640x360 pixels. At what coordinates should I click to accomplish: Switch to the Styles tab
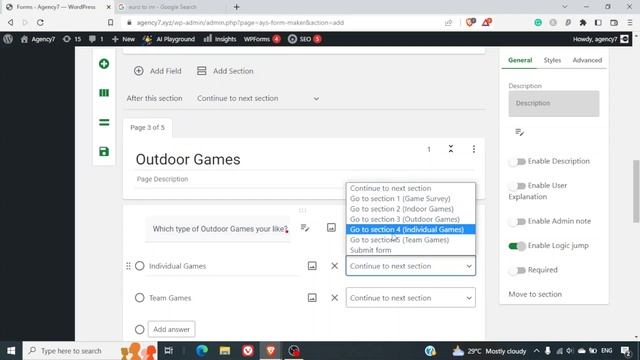pos(552,60)
